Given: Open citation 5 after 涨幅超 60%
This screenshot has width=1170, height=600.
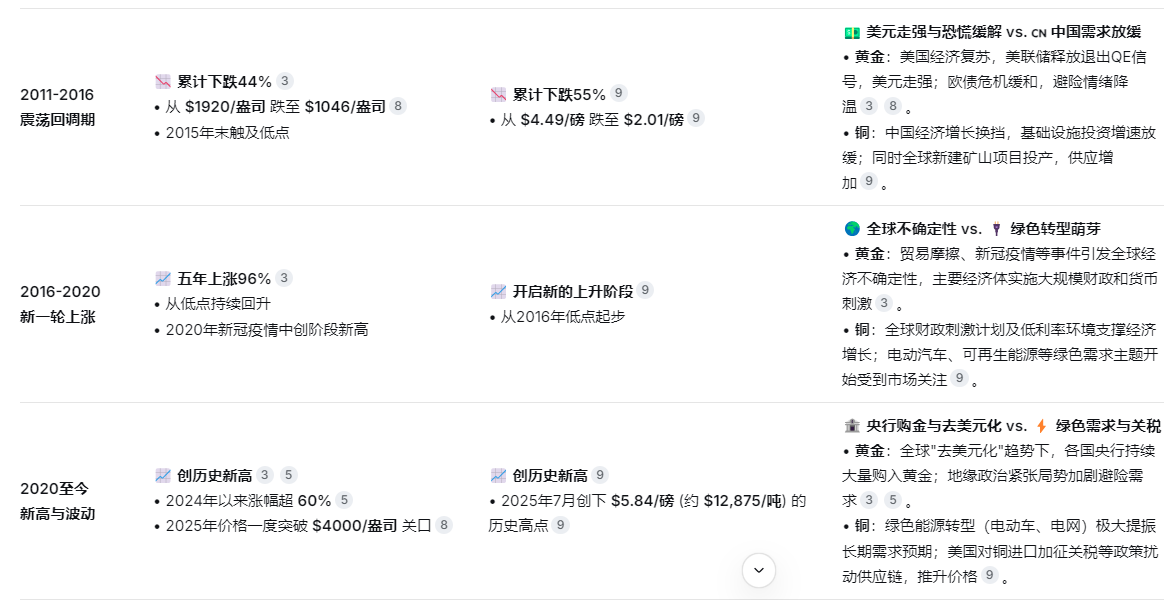Looking at the screenshot, I should (344, 500).
